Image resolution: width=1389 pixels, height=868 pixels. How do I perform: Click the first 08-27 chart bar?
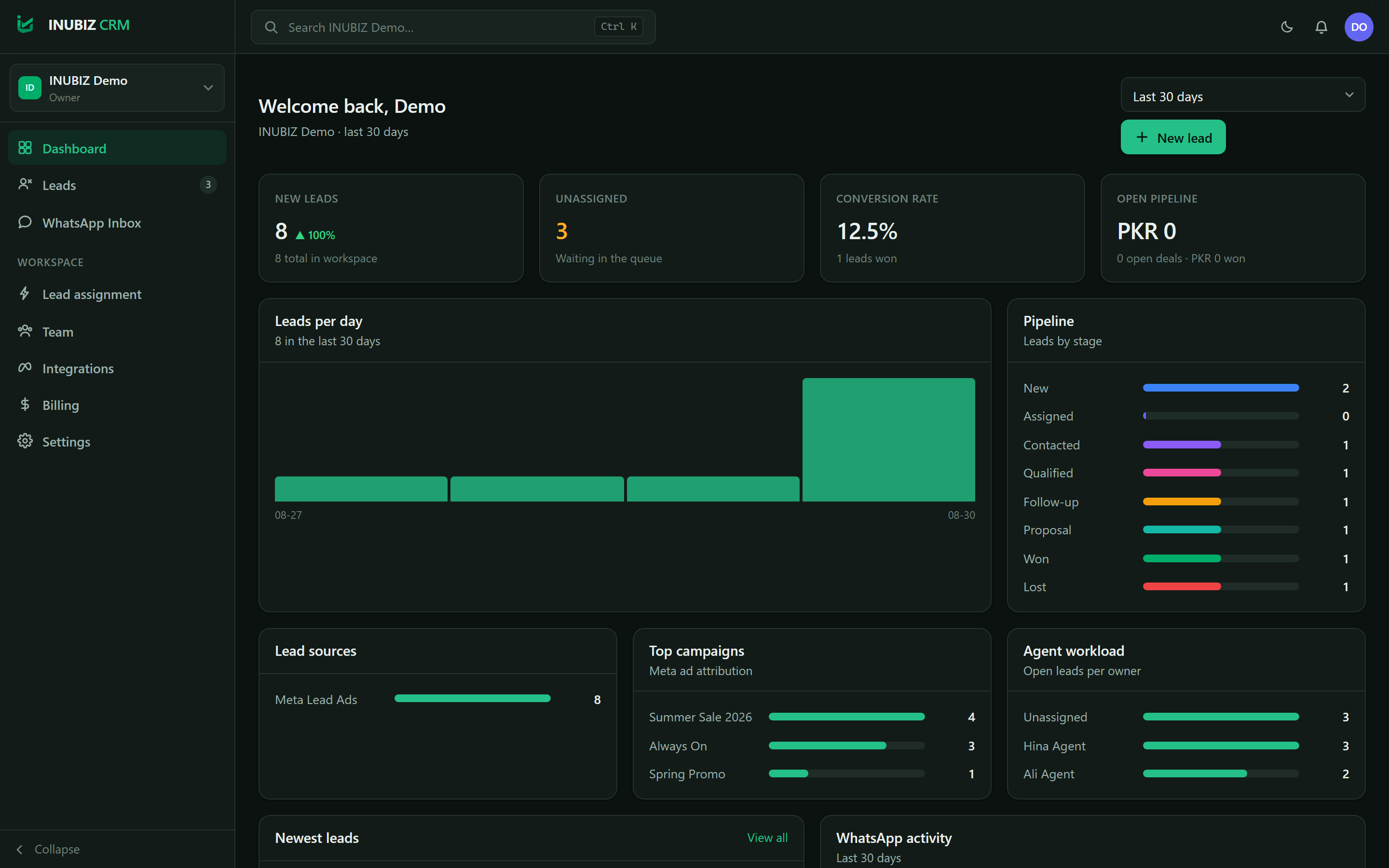pos(361,489)
